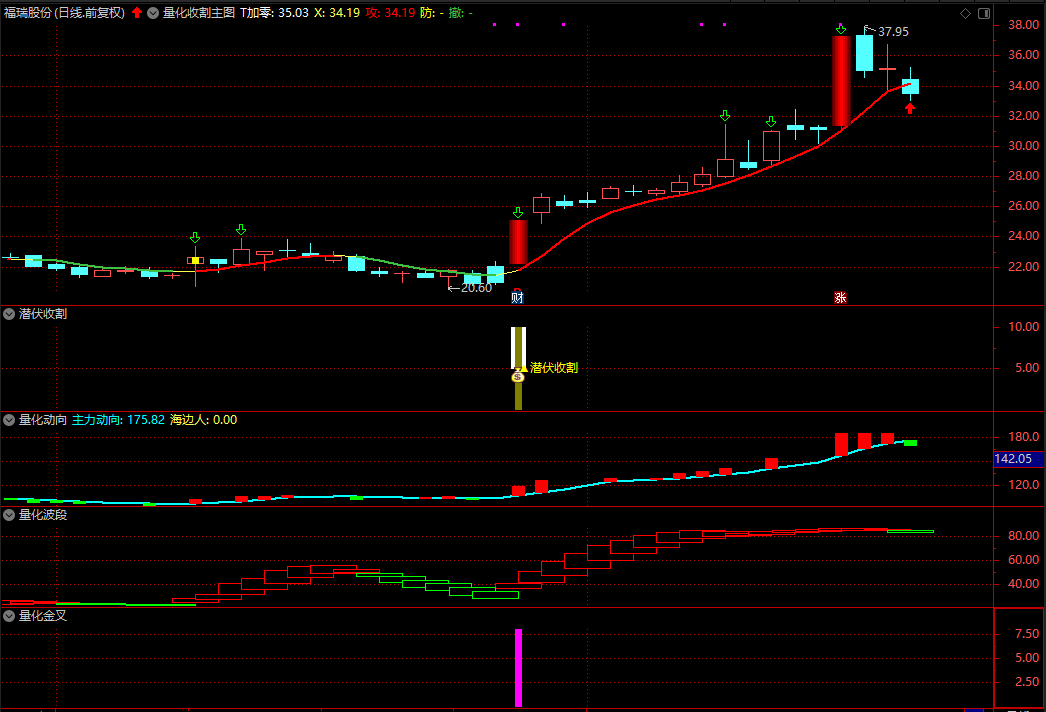Click the 38.00 price axis label
This screenshot has width=1046, height=712.
pos(1023,25)
